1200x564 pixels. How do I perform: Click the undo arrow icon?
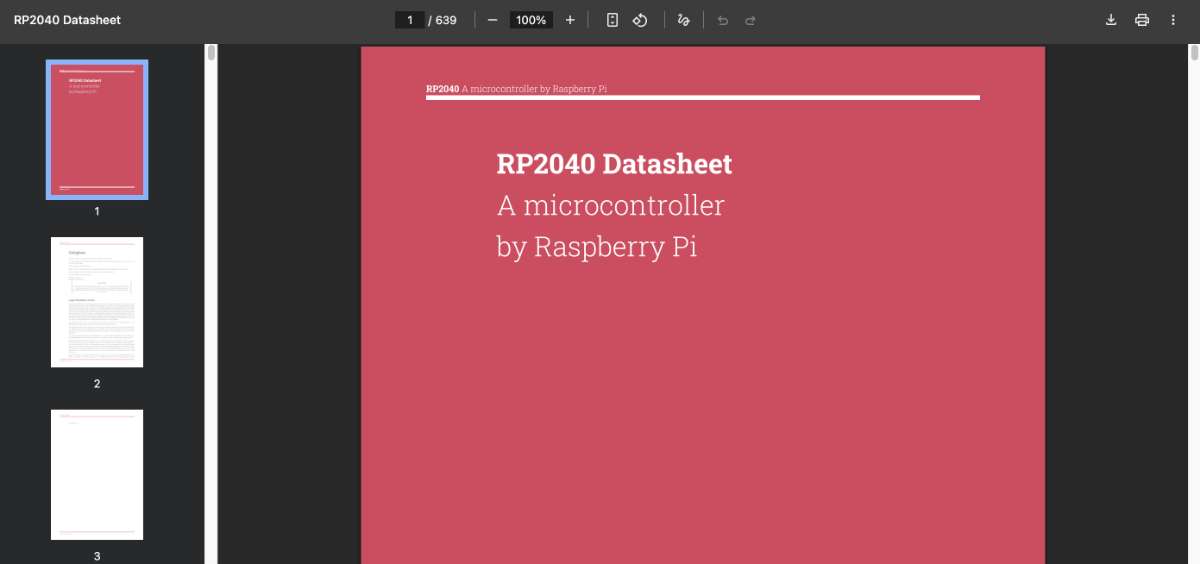pyautogui.click(x=723, y=20)
